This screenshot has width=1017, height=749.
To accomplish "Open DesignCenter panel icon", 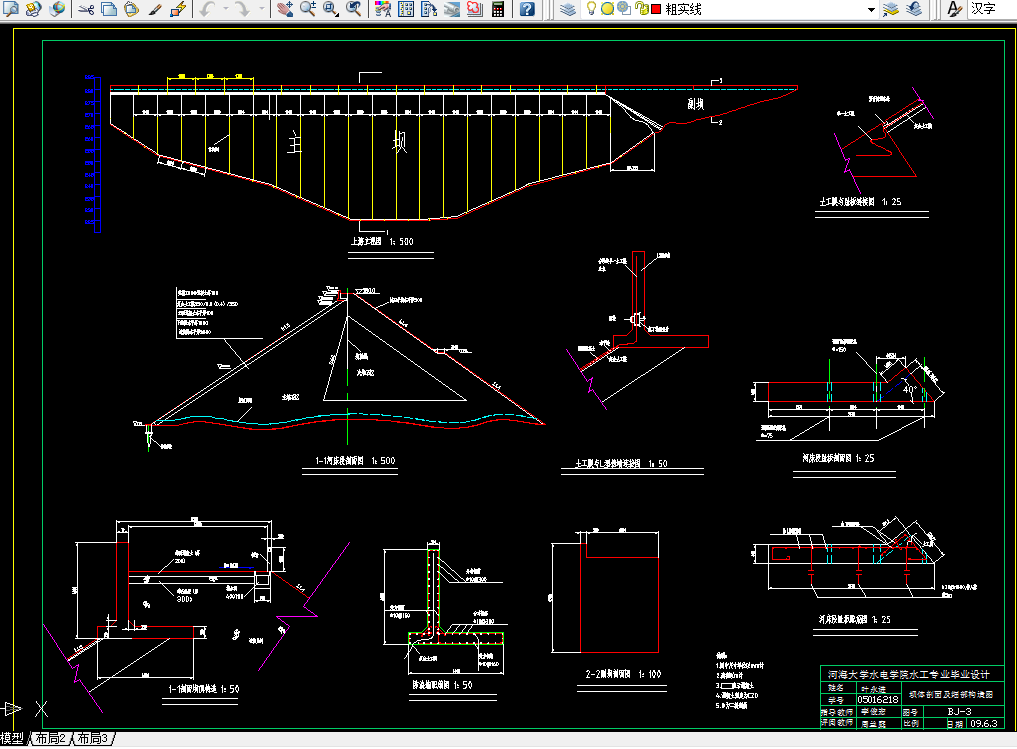I will coord(406,9).
